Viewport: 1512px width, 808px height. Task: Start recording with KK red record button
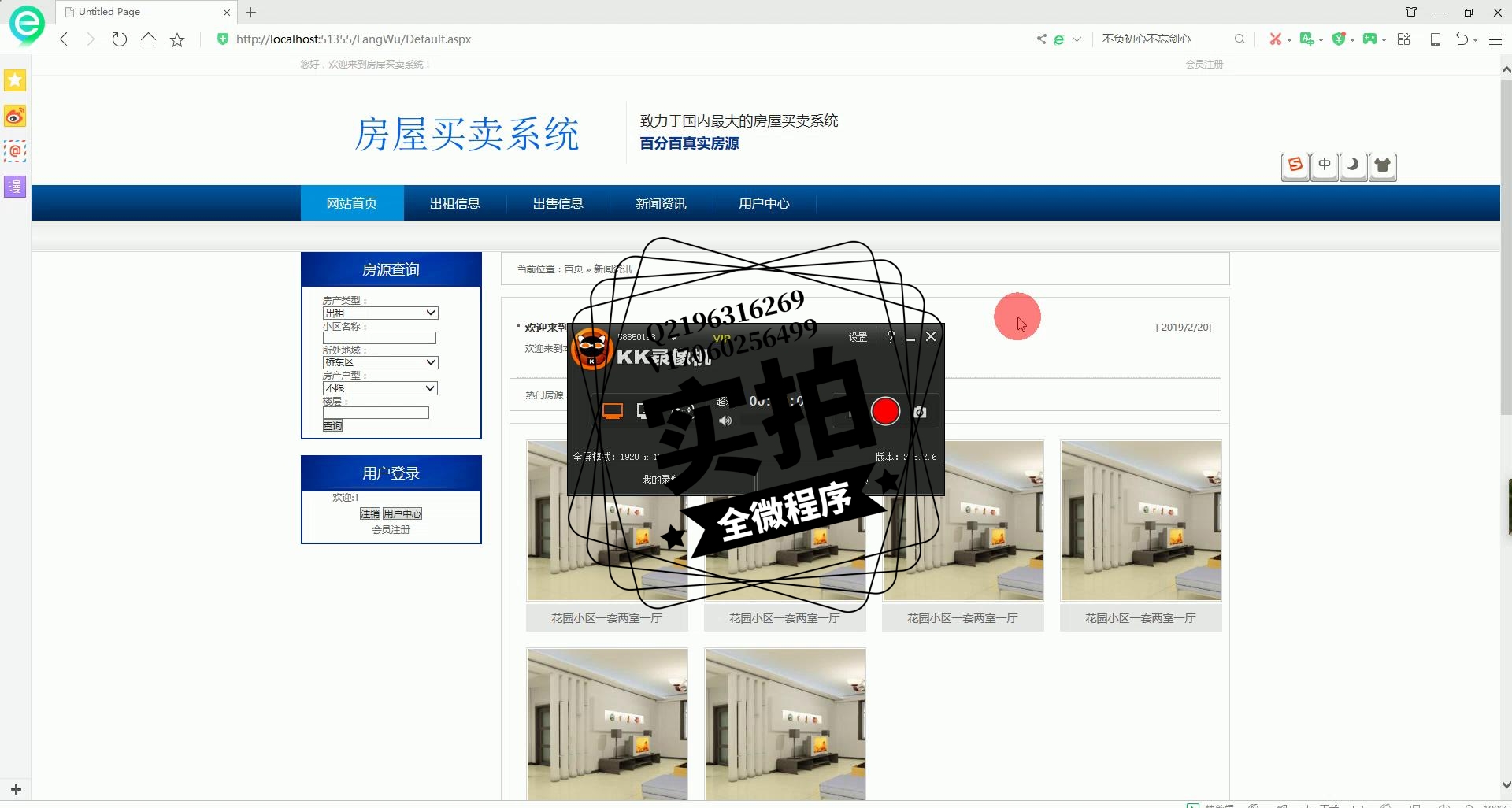[x=885, y=411]
